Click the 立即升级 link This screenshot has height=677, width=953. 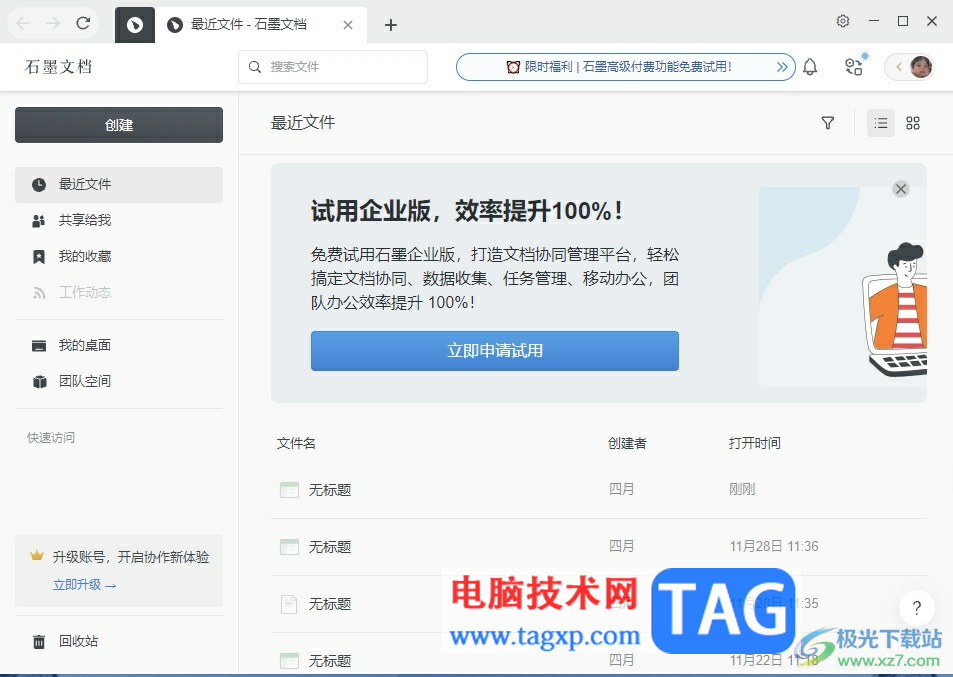(x=84, y=585)
